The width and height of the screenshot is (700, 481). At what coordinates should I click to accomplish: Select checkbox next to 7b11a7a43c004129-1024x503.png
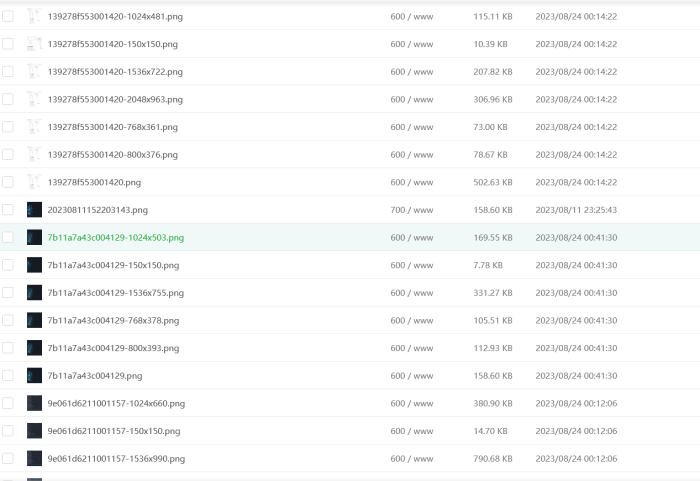pyautogui.click(x=8, y=238)
